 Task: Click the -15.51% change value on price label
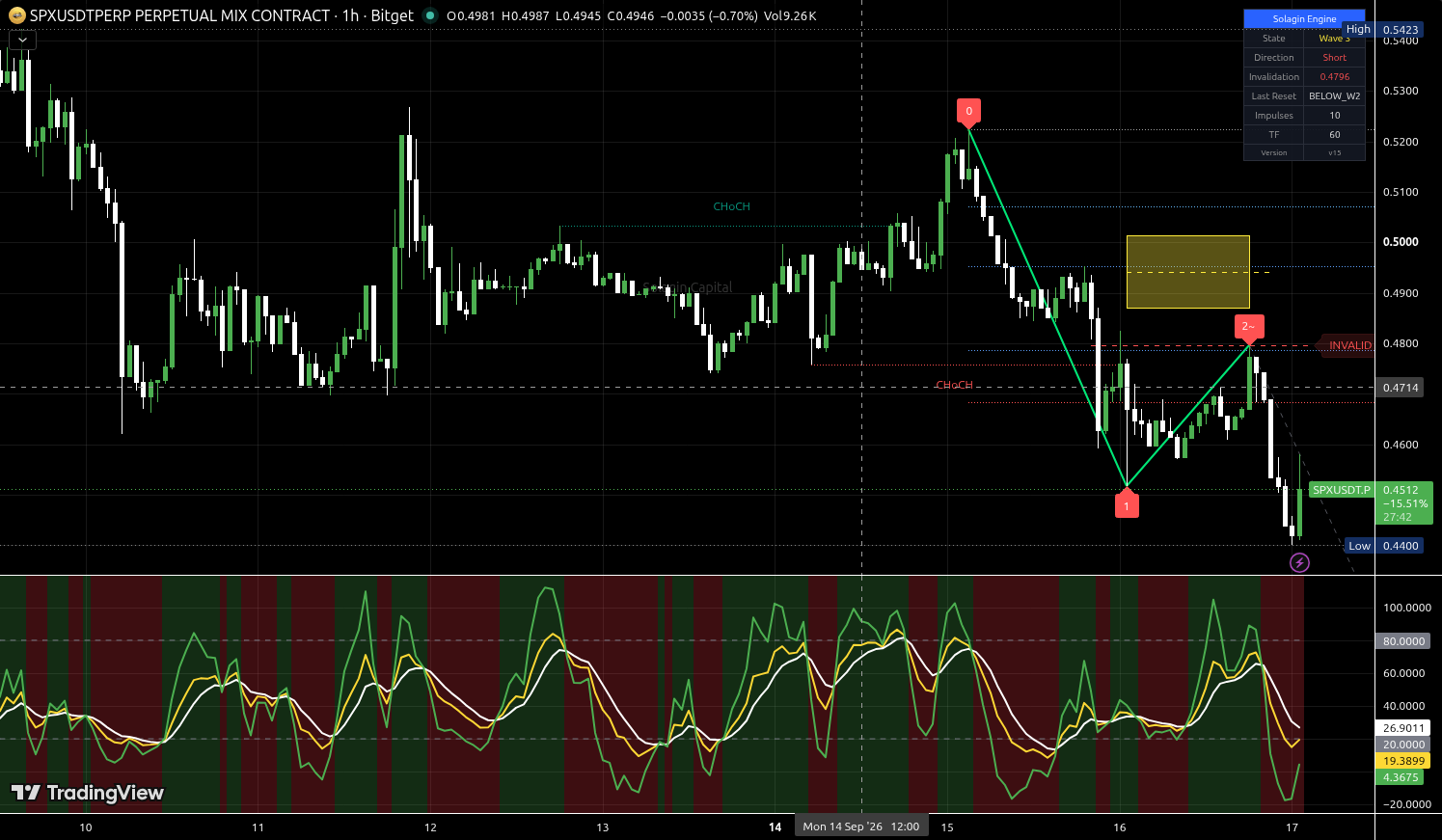click(1404, 503)
